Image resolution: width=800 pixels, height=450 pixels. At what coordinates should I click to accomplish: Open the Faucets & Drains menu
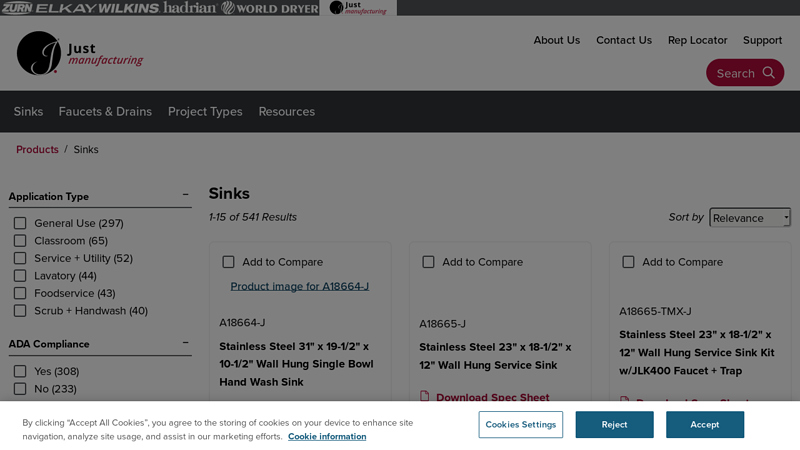click(105, 111)
